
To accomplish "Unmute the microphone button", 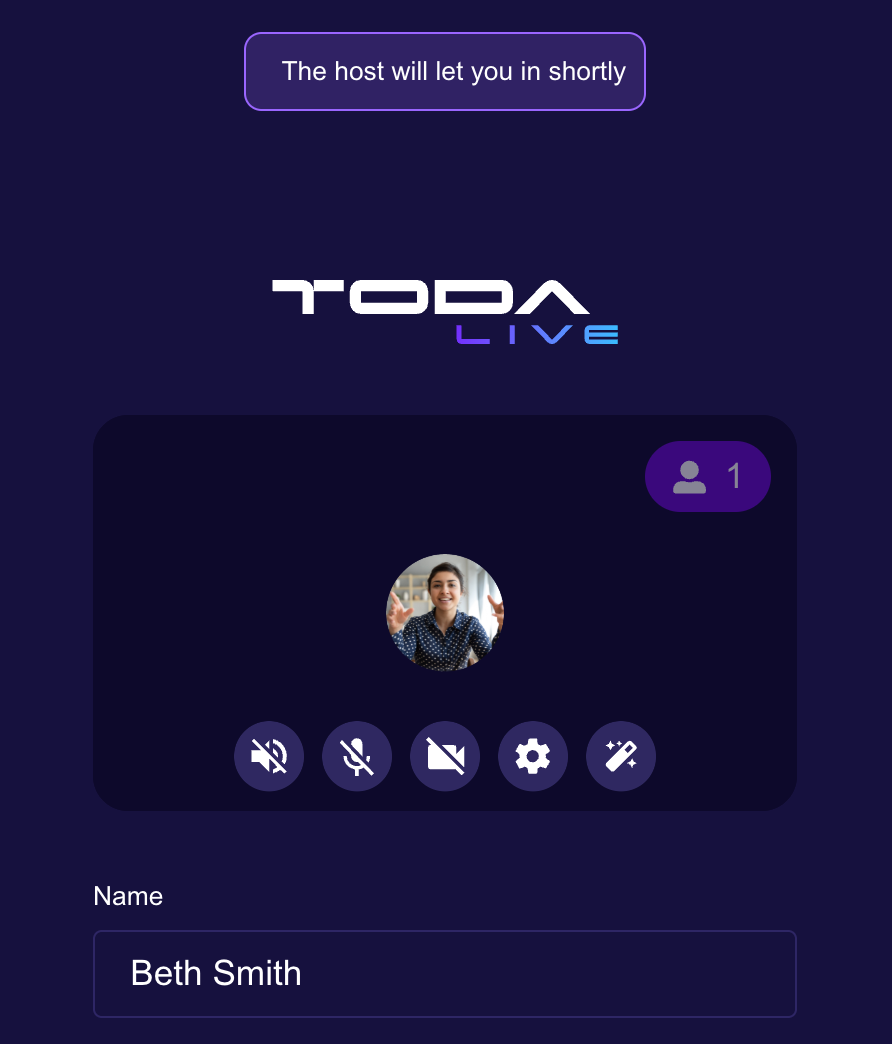I will pos(357,756).
